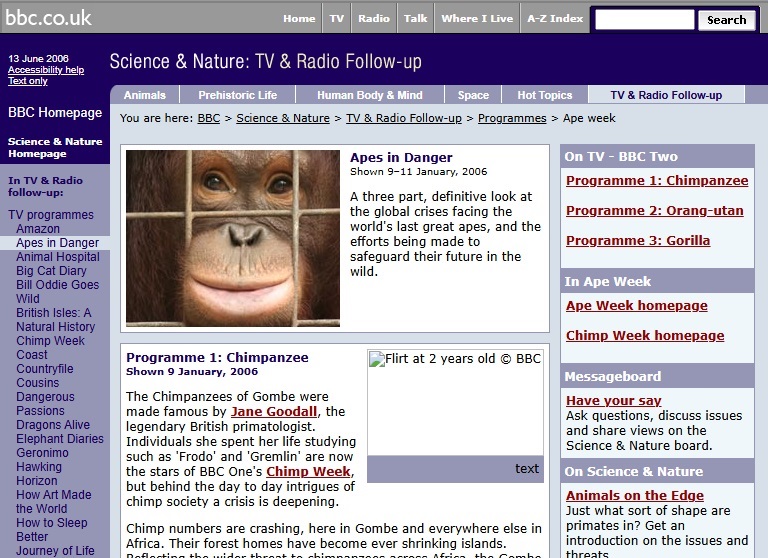
Task: Click Programmes in the breadcrumb
Action: (x=512, y=118)
